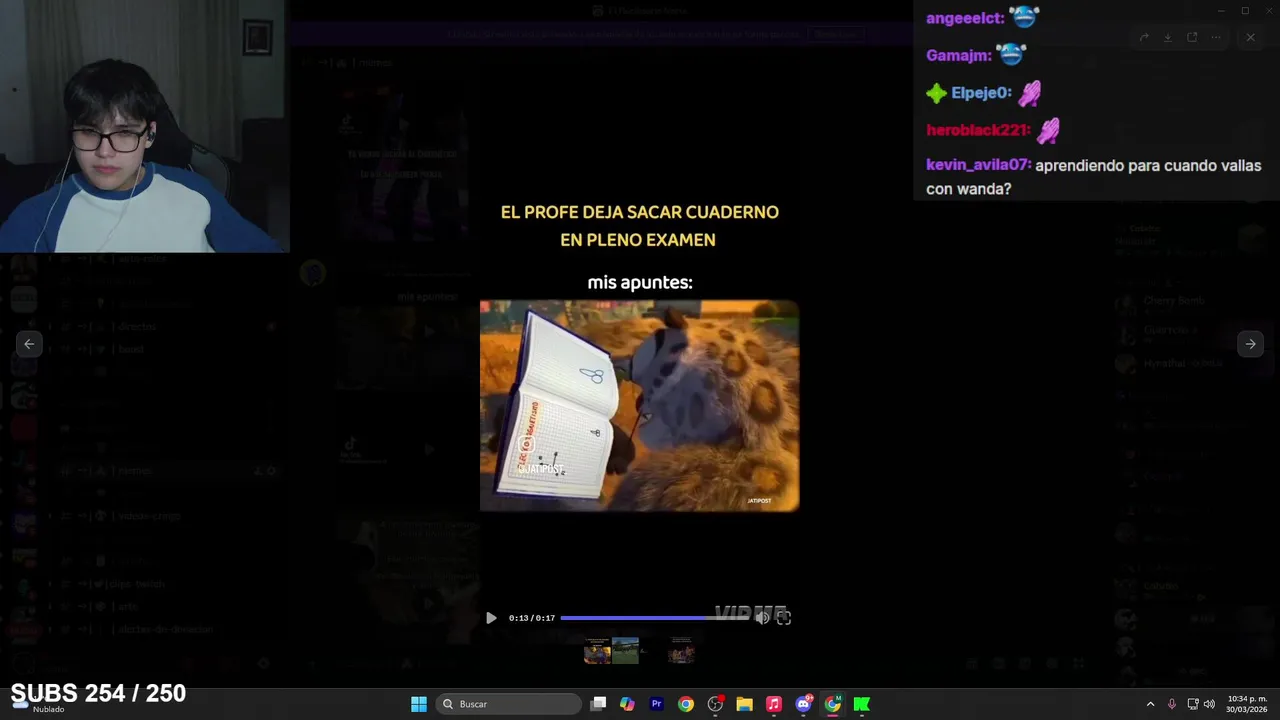Expand the hidden system tray icons chevron

tap(1150, 704)
